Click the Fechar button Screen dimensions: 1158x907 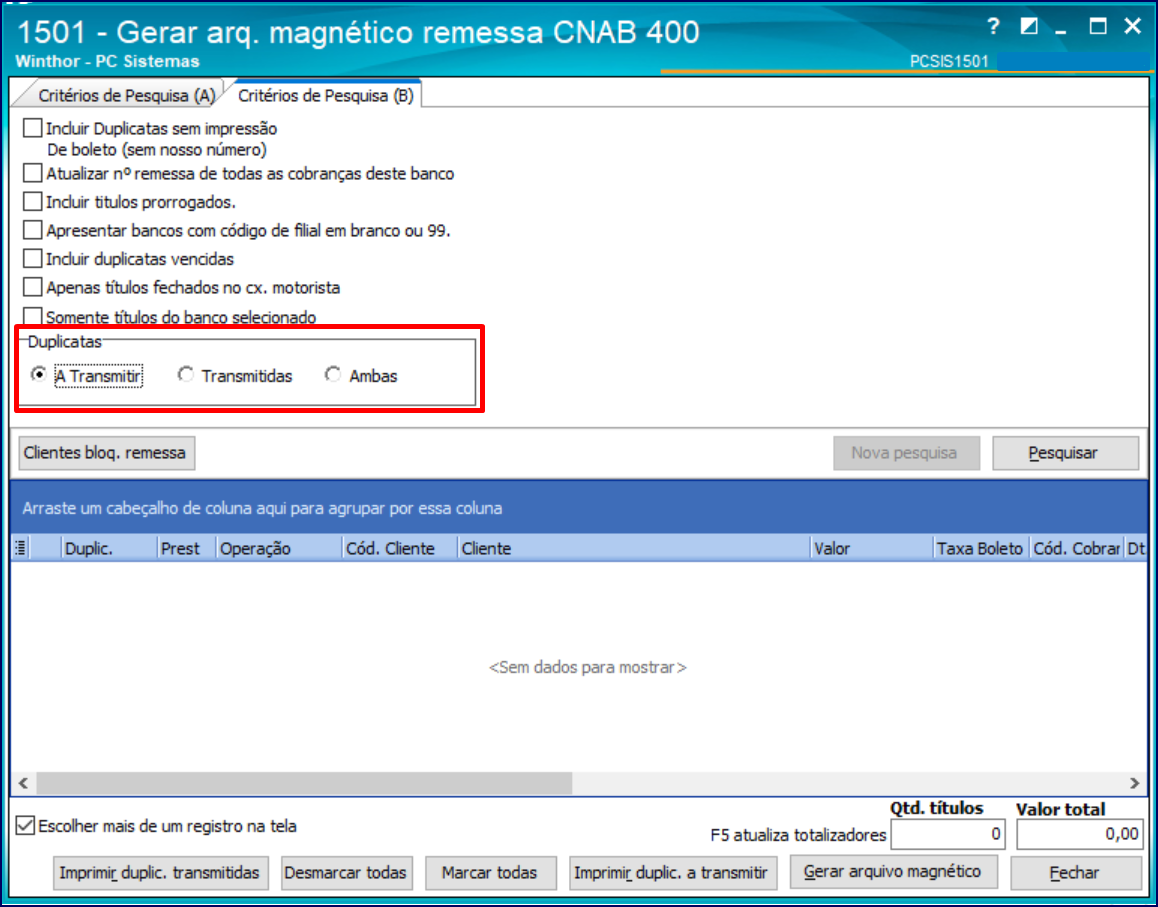click(x=1076, y=873)
